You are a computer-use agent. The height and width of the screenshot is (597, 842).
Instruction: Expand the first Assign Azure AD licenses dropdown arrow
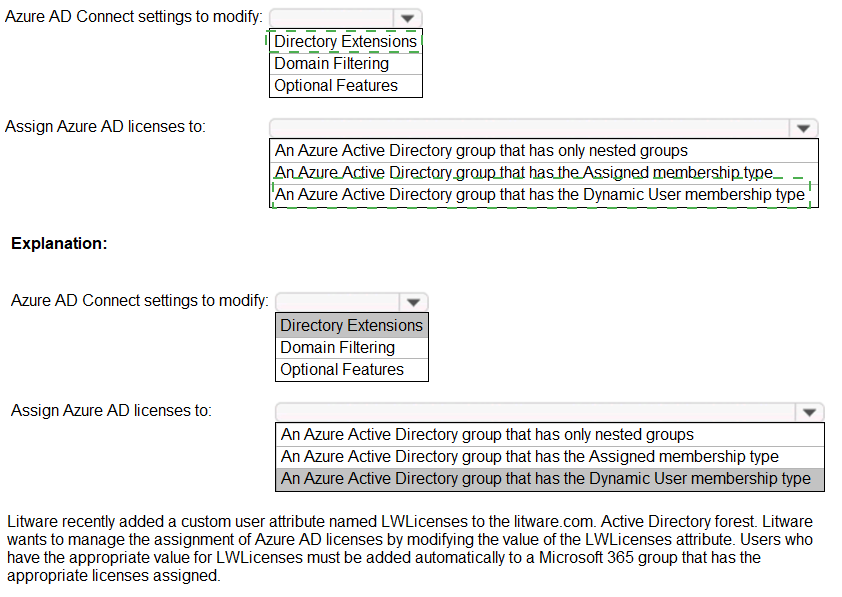click(x=802, y=128)
